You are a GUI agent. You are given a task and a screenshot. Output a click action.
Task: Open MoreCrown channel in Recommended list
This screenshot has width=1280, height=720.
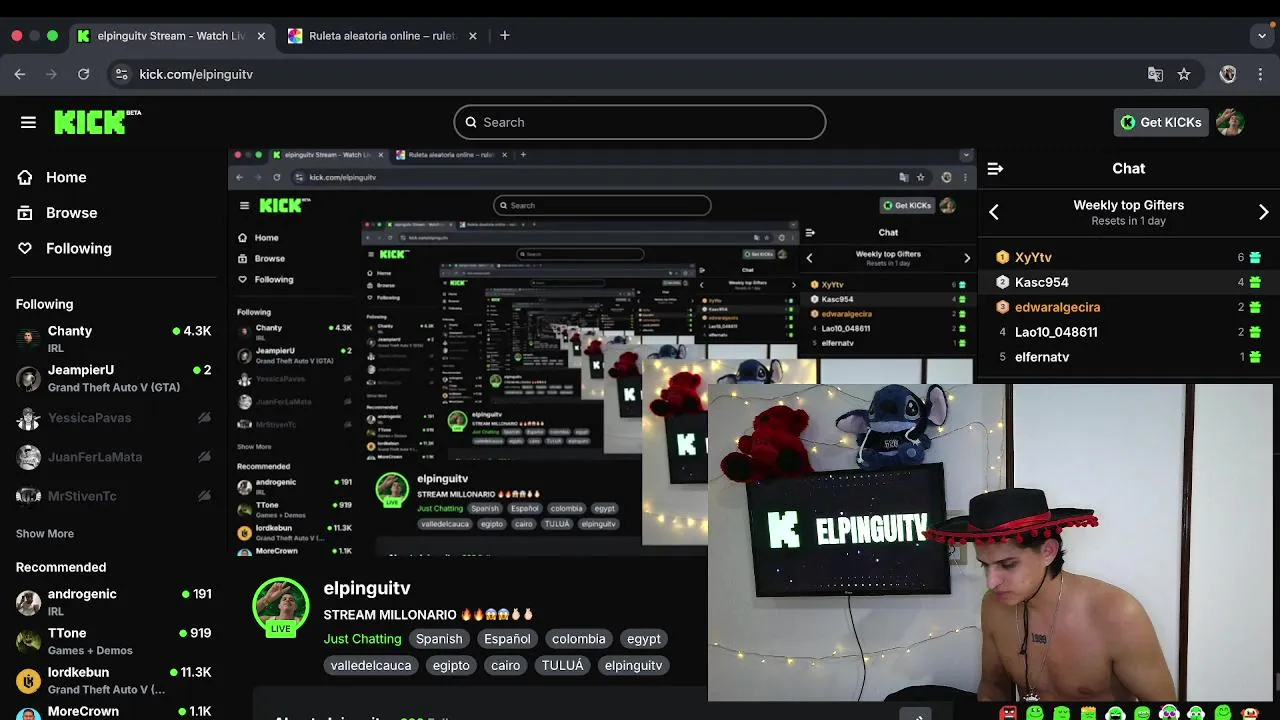114,712
